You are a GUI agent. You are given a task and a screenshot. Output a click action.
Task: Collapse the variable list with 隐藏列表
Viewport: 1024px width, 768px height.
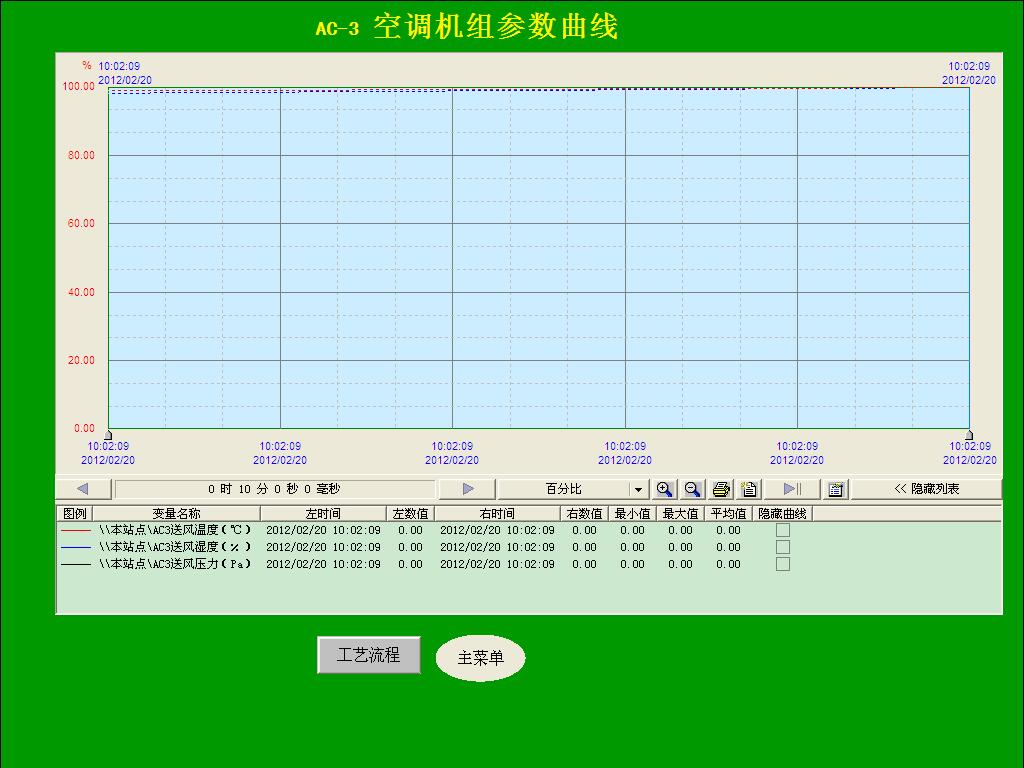coord(926,489)
